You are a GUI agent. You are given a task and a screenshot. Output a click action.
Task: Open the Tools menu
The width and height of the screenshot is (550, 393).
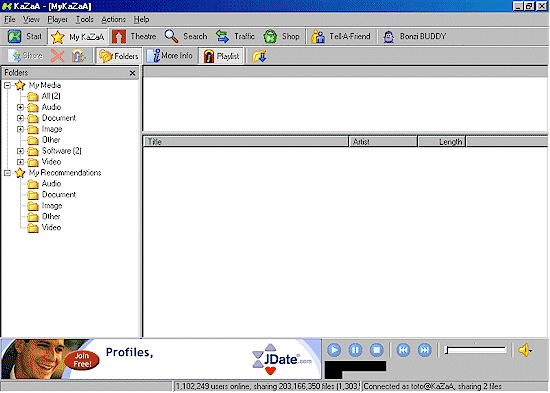click(85, 20)
